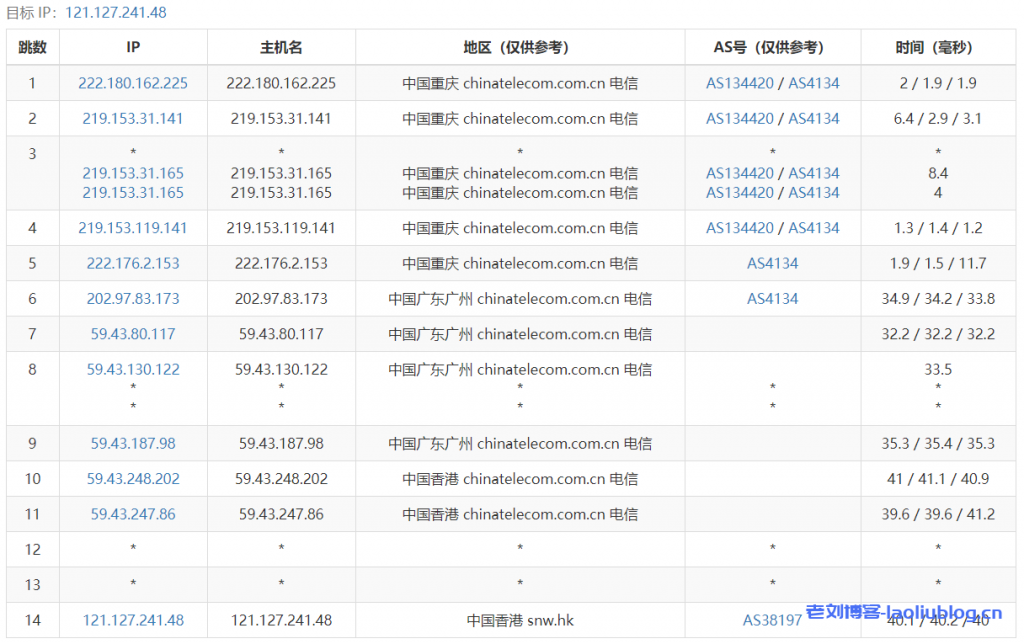
Task: Open the AS38197 link on hop 14
Action: click(772, 619)
